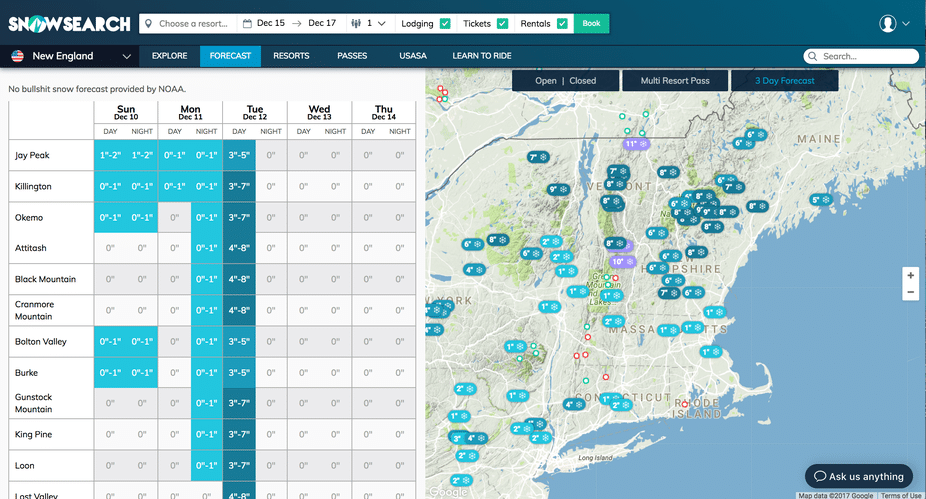The image size is (926, 499).
Task: Click the Thu Dec 14 column header
Action: (x=384, y=112)
